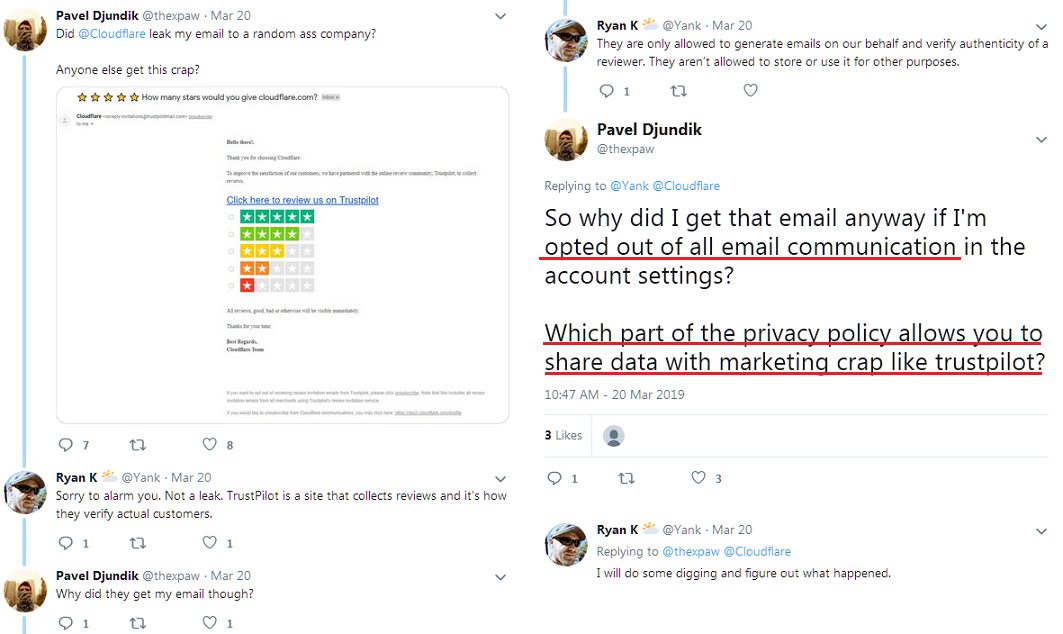The width and height of the screenshot is (1063, 634).
Task: Retweet the "Did @Cloudflare leak my email" tweet
Action: pos(138,444)
